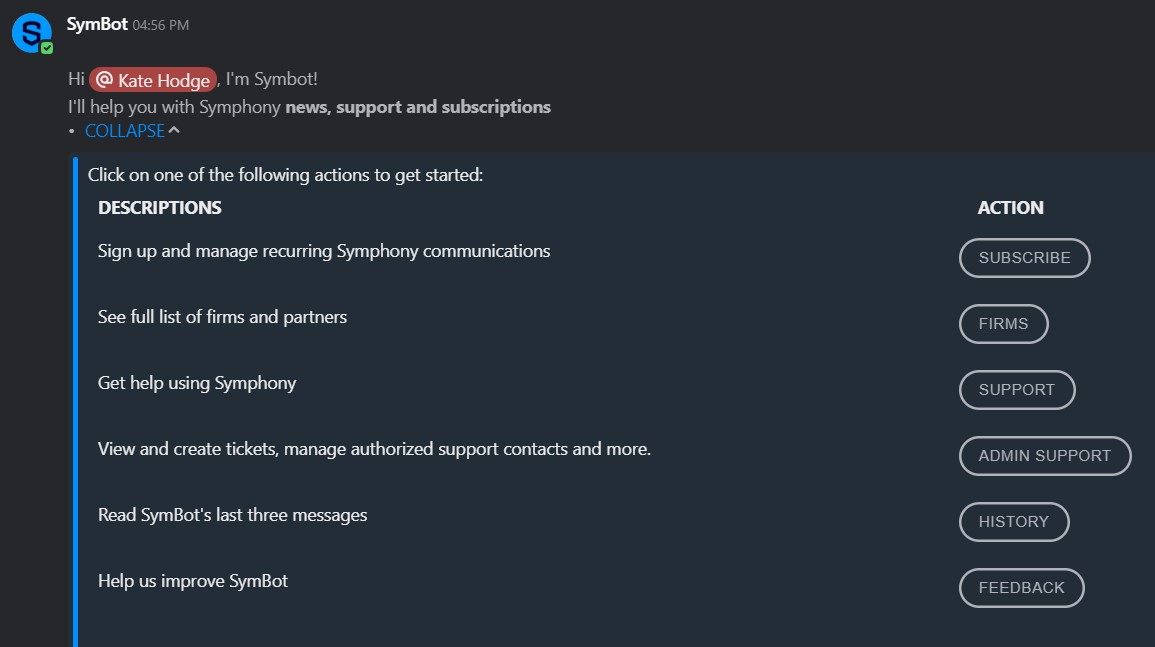Image resolution: width=1155 pixels, height=647 pixels.
Task: Click the SymBot avatar icon
Action: click(x=31, y=33)
